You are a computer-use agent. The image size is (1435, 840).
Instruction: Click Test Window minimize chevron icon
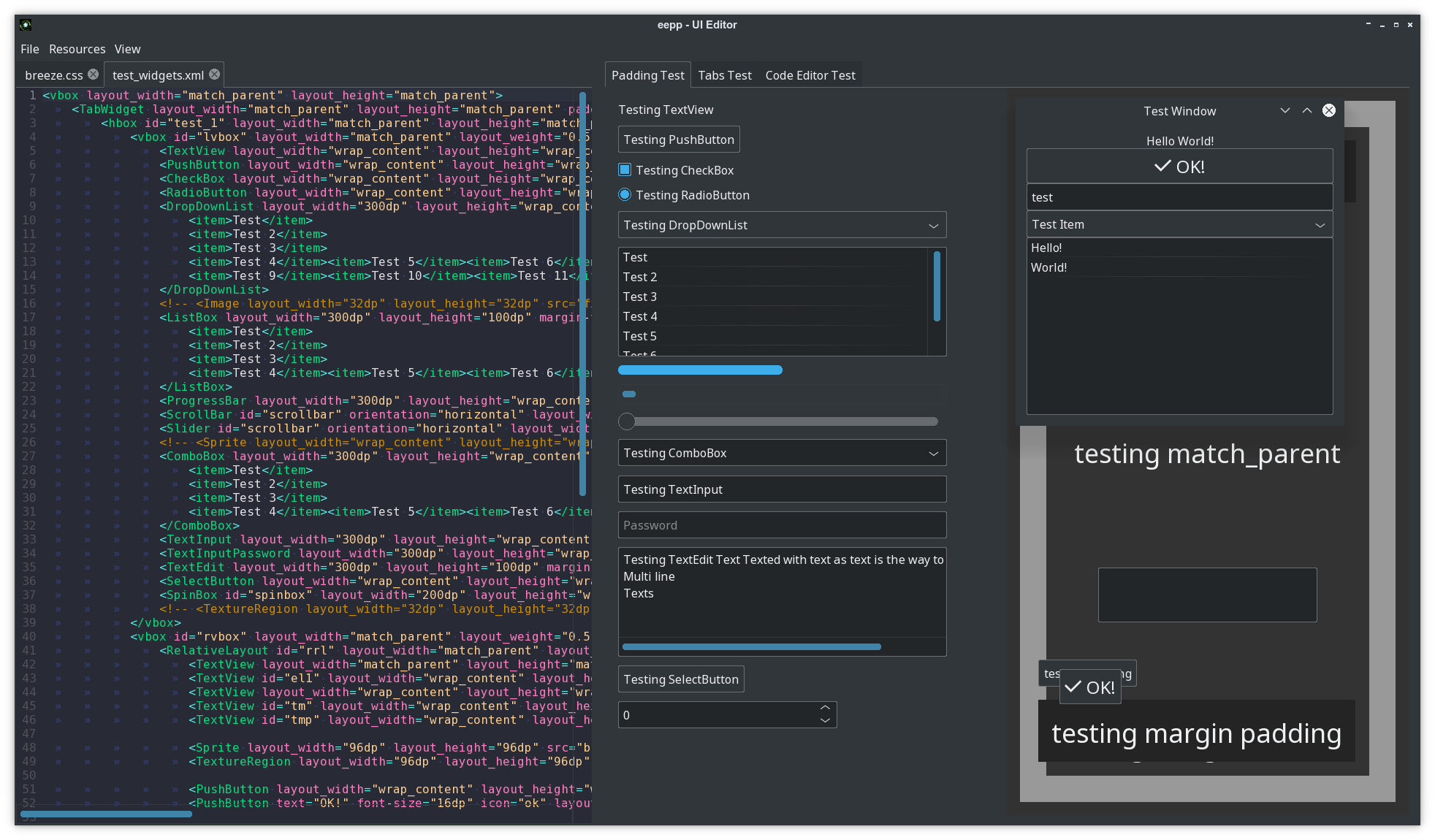point(1285,110)
